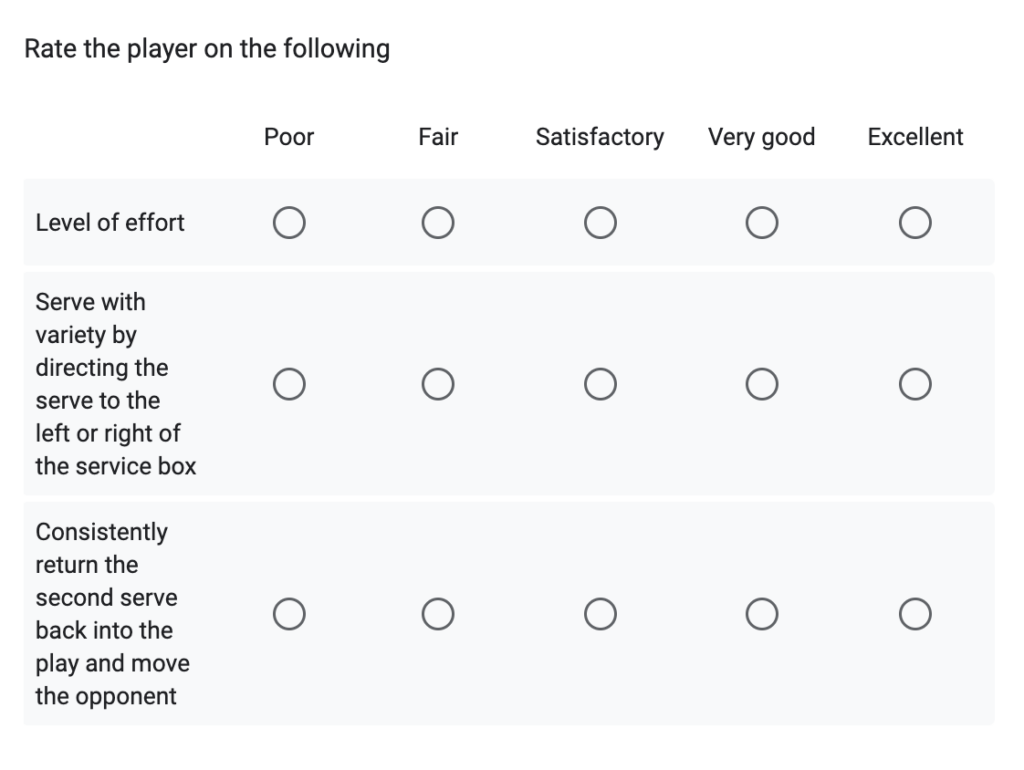Click the Satisfactory column header
The image size is (1024, 770).
point(600,137)
